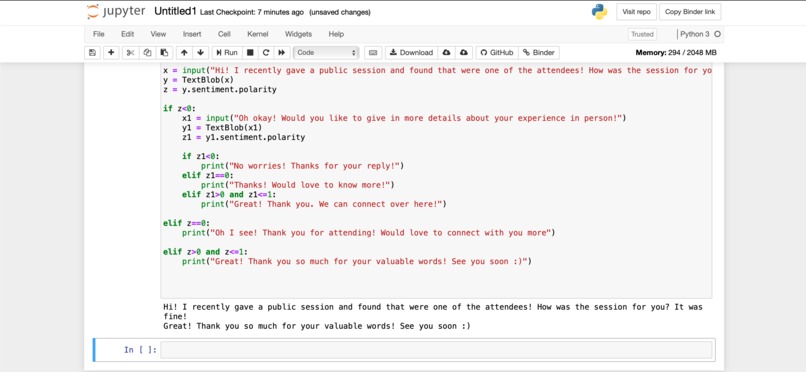Open the Cell menu
The width and height of the screenshot is (806, 372).
(x=224, y=34)
